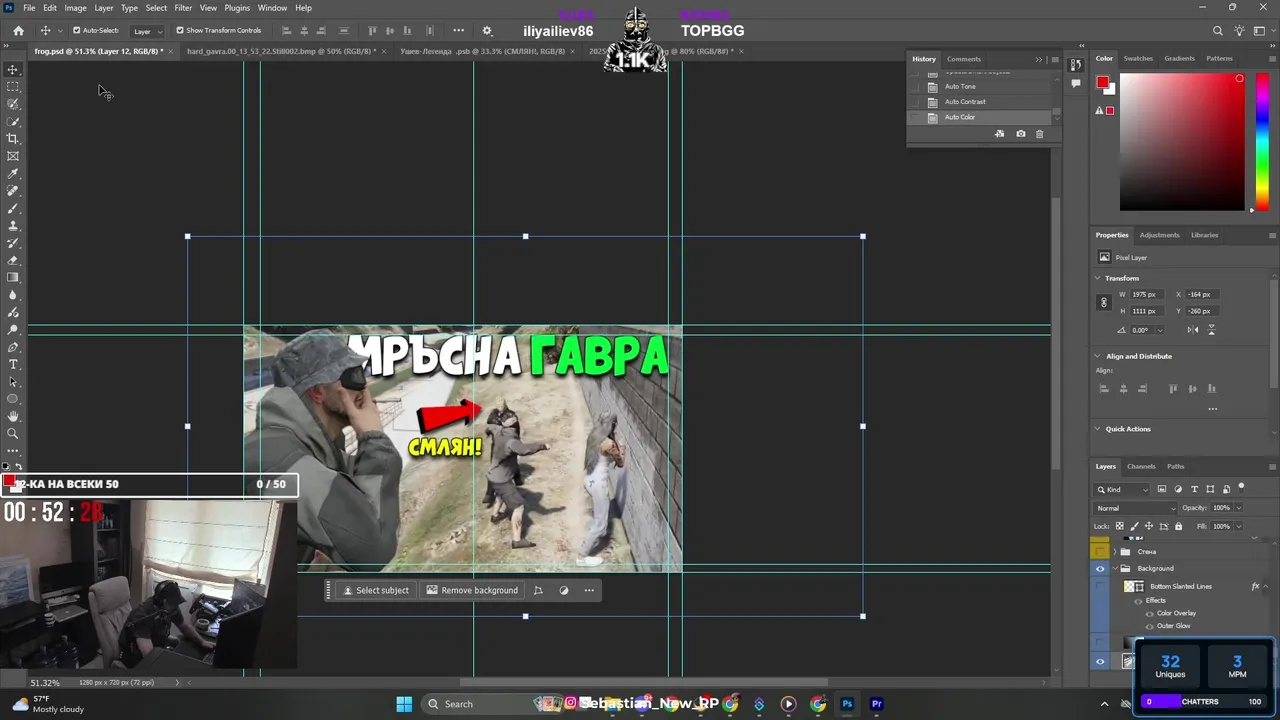Select the Move tool
Viewport: 1280px width, 720px height.
13,69
